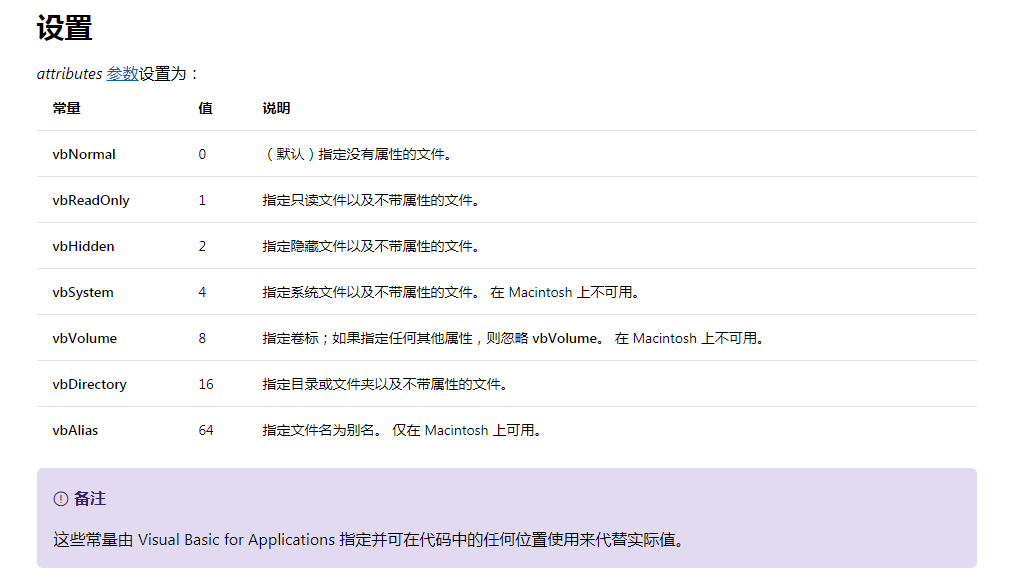Screen dimensions: 1013x587
Task: Click the 常量 column header
Action: click(67, 108)
